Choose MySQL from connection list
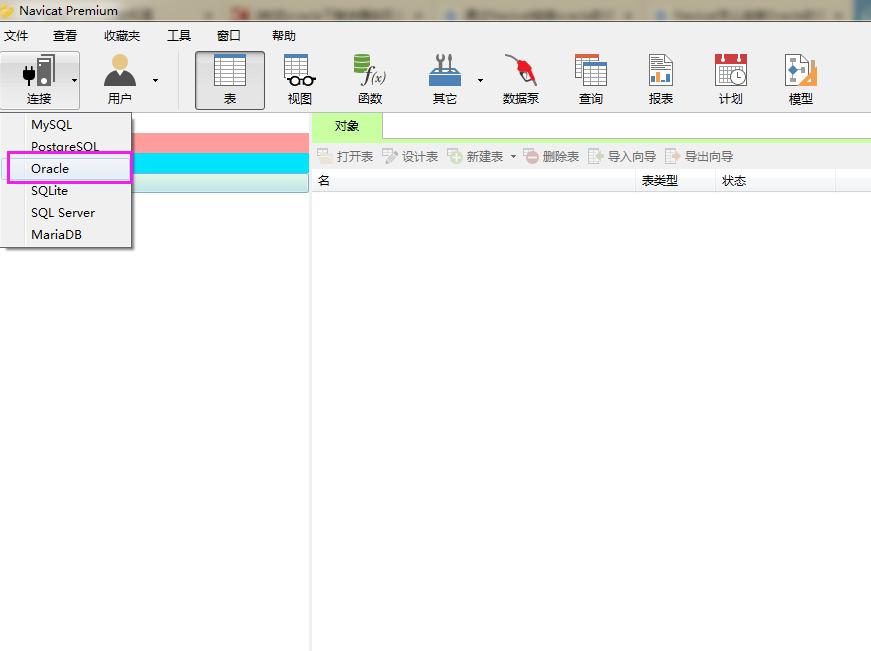This screenshot has width=871, height=651. click(67, 124)
